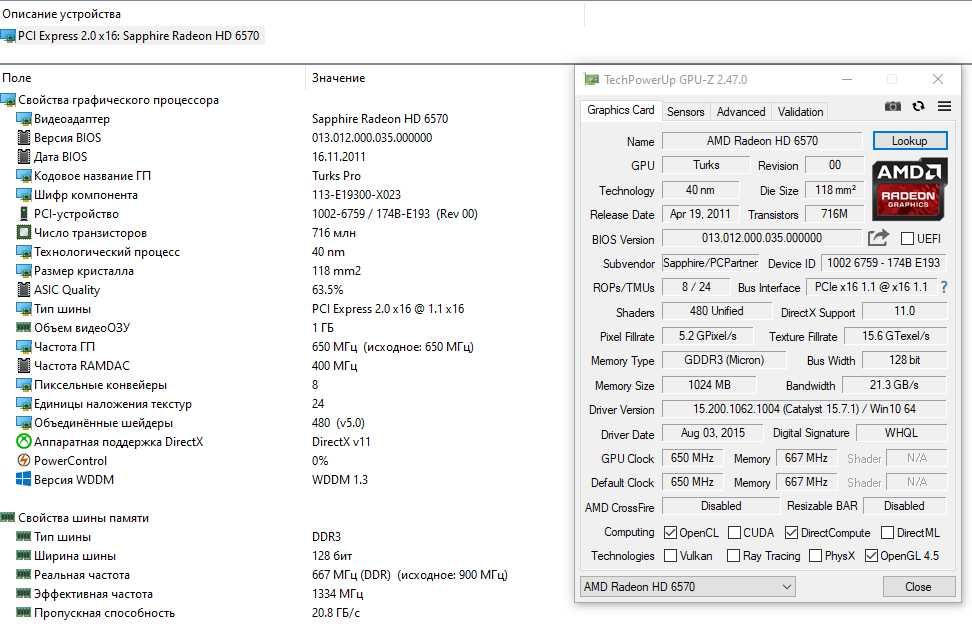Toggle the OpenGL 4.5 checkbox
Image resolution: width=972 pixels, height=636 pixels.
point(872,555)
